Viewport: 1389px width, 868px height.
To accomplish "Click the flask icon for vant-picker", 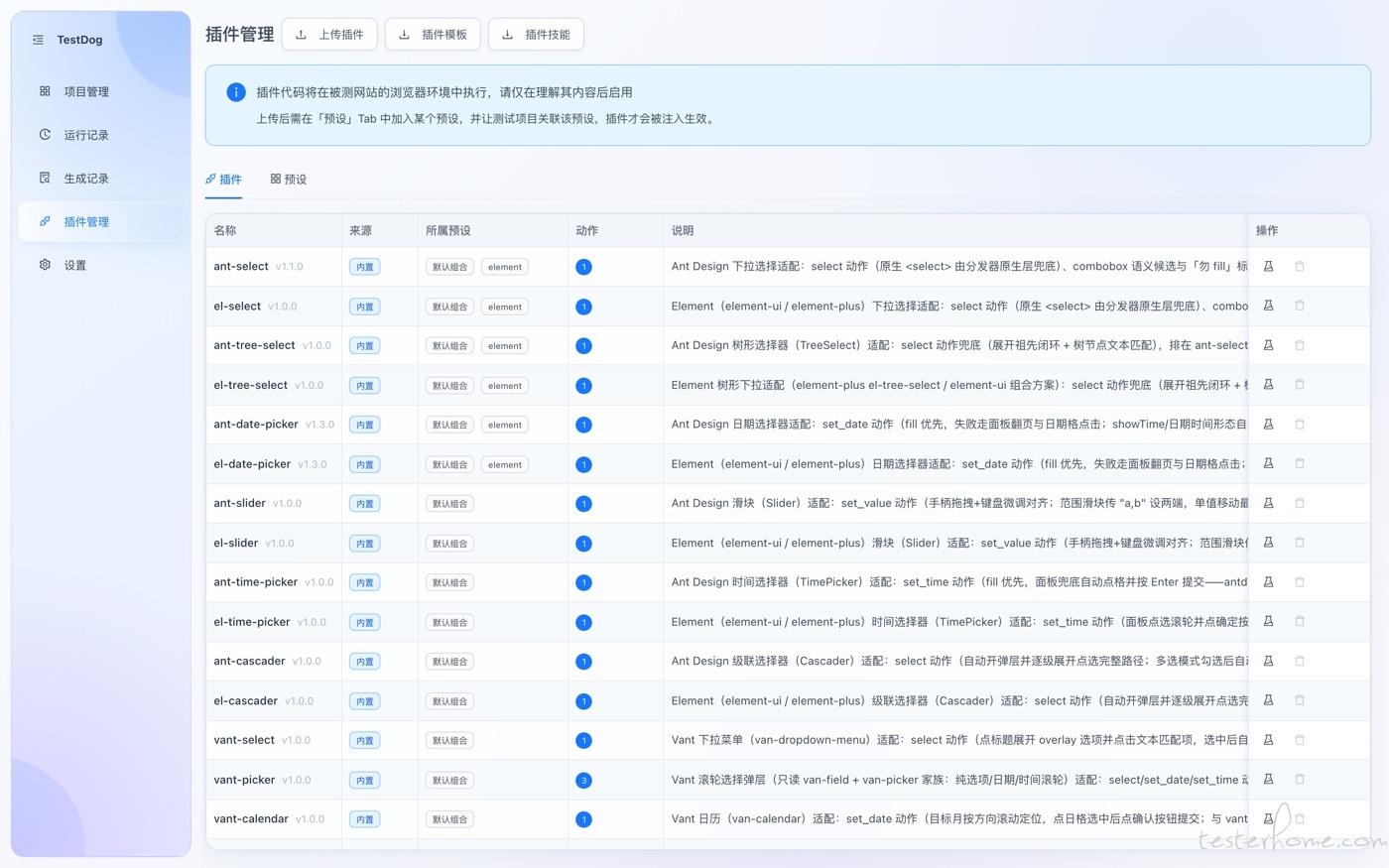I will [x=1268, y=780].
